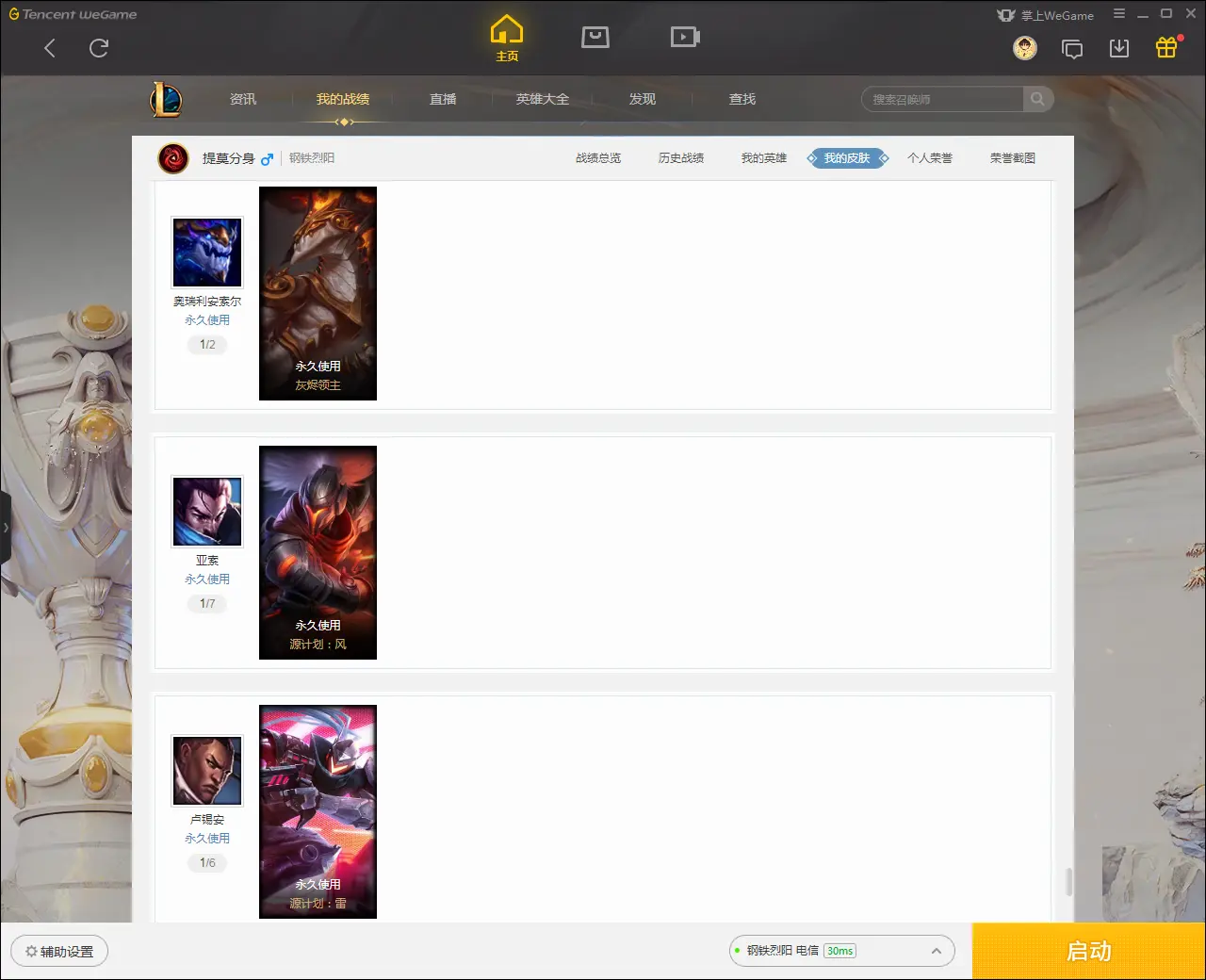The width and height of the screenshot is (1206, 980).
Task: Open the 钢铁烈阳 电信 server dropdown
Action: pyautogui.click(x=841, y=951)
